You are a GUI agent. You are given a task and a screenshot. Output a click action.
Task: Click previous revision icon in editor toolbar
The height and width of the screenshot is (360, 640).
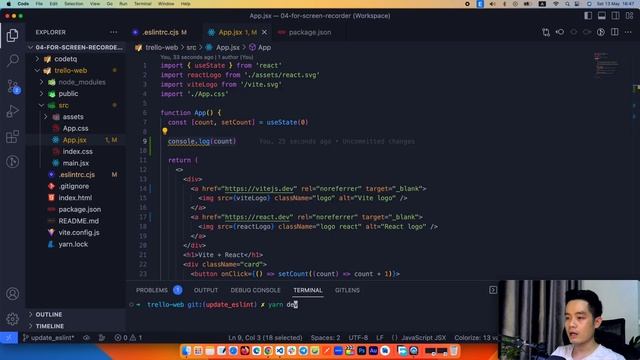(560, 32)
